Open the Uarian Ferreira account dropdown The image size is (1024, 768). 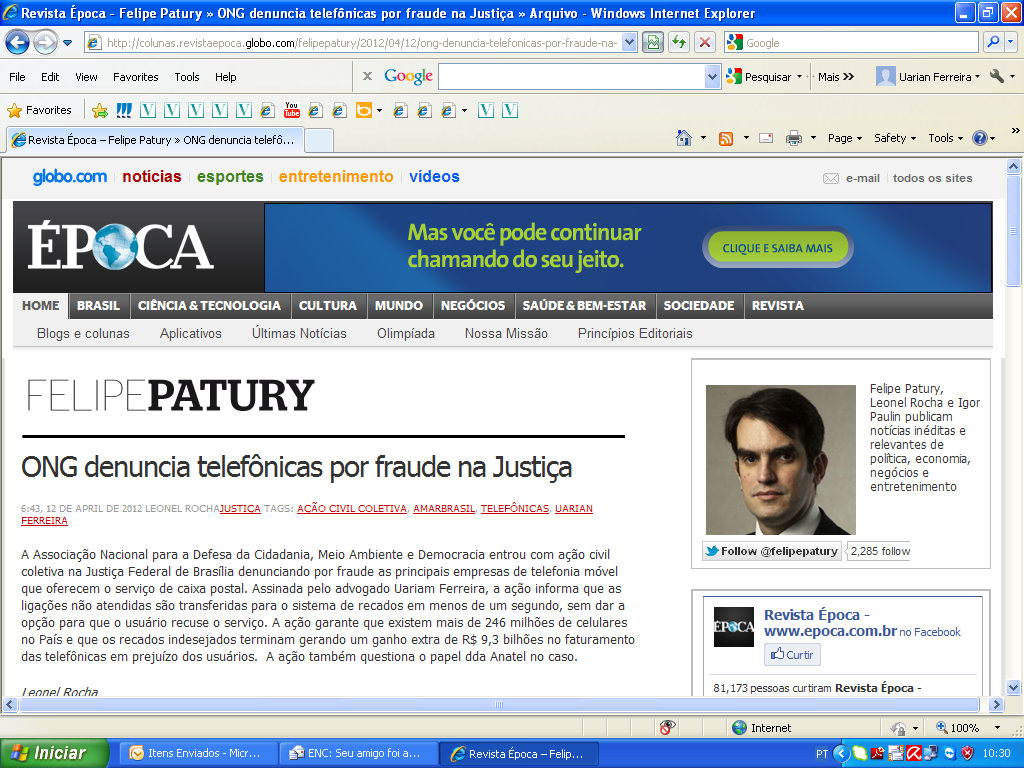[928, 77]
